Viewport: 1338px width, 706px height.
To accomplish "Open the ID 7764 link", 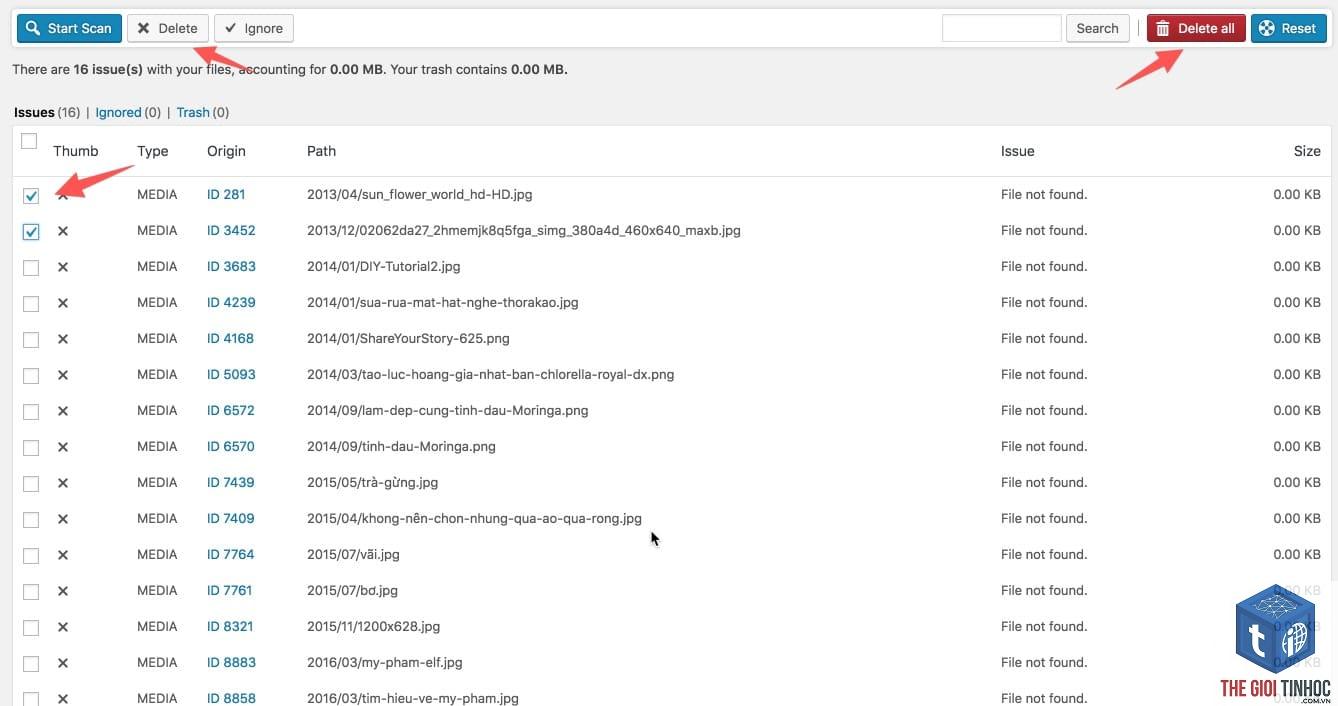I will pos(231,554).
